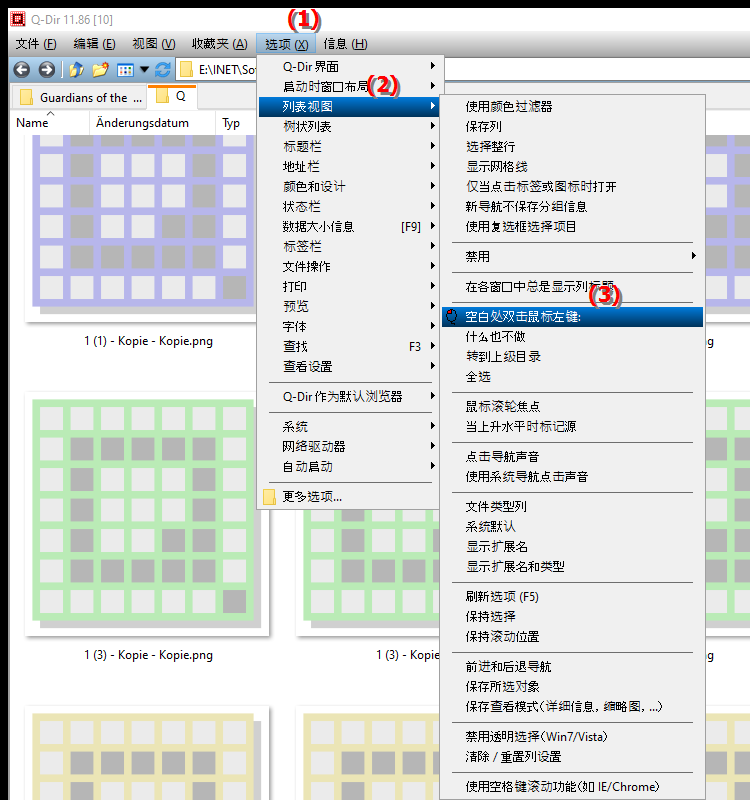
Task: Click the folder up-level icon
Action: (x=77, y=69)
